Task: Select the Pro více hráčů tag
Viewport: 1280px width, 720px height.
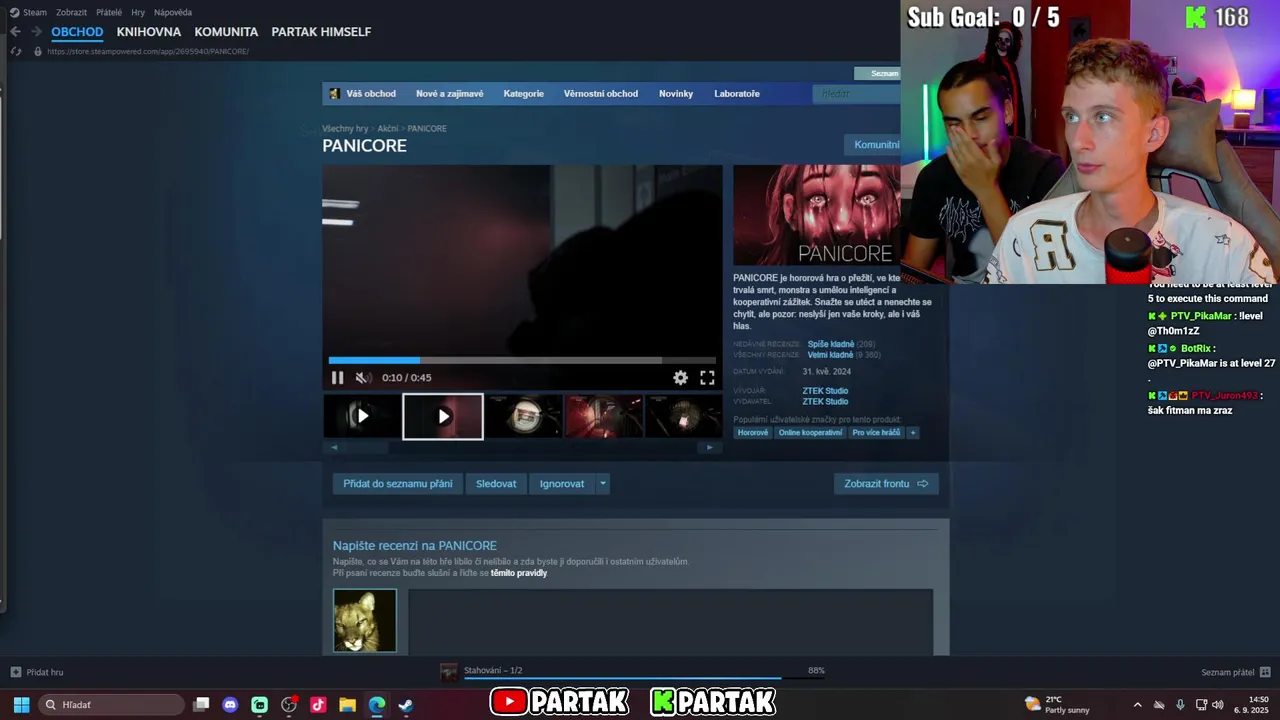Action: click(876, 433)
